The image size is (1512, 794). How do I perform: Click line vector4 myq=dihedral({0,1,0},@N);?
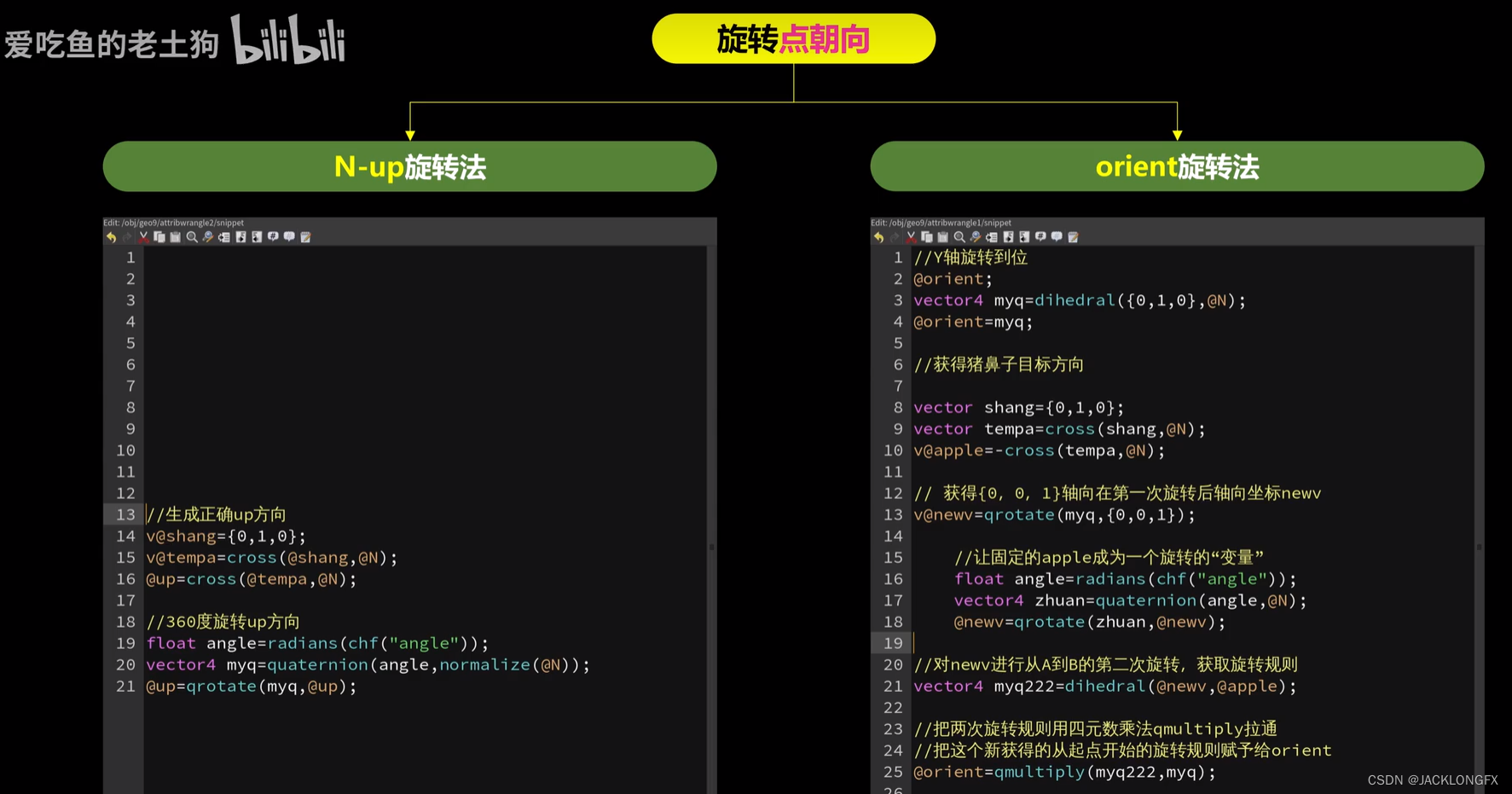(x=1080, y=300)
